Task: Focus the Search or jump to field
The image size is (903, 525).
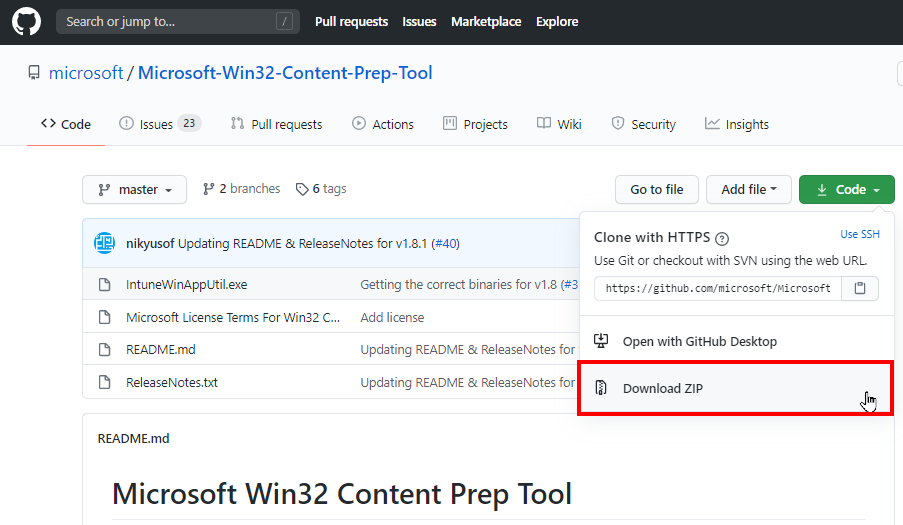Action: click(x=177, y=22)
